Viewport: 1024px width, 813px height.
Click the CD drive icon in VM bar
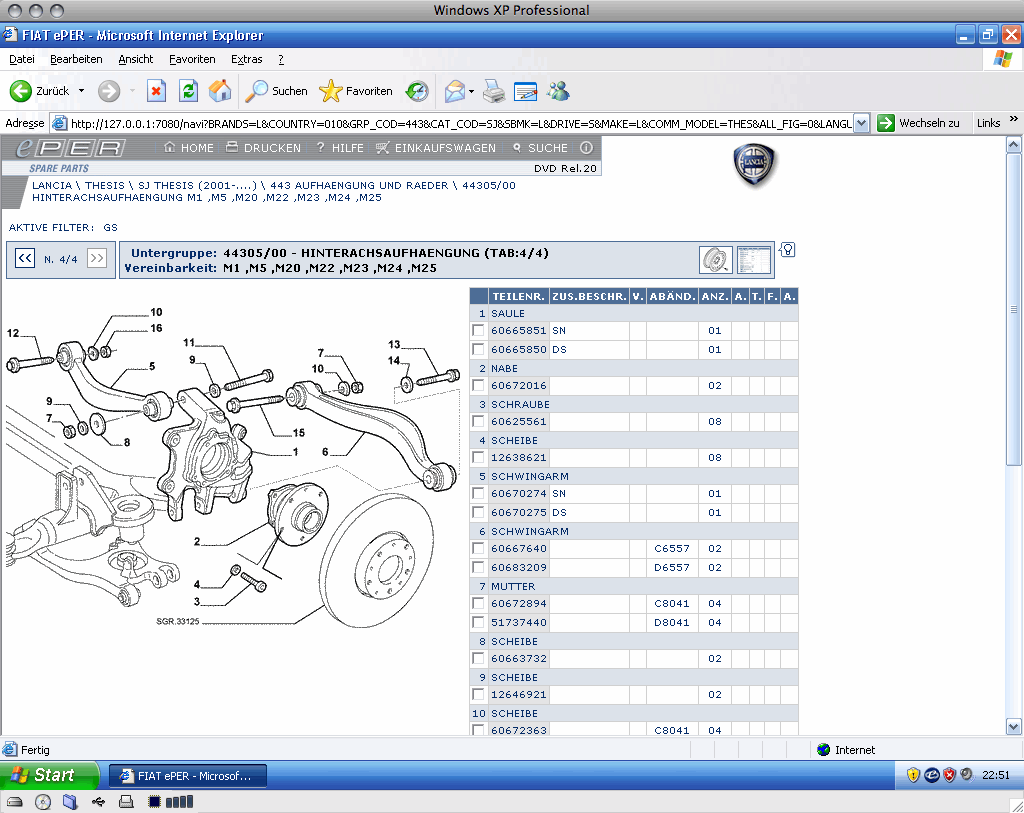(x=42, y=802)
